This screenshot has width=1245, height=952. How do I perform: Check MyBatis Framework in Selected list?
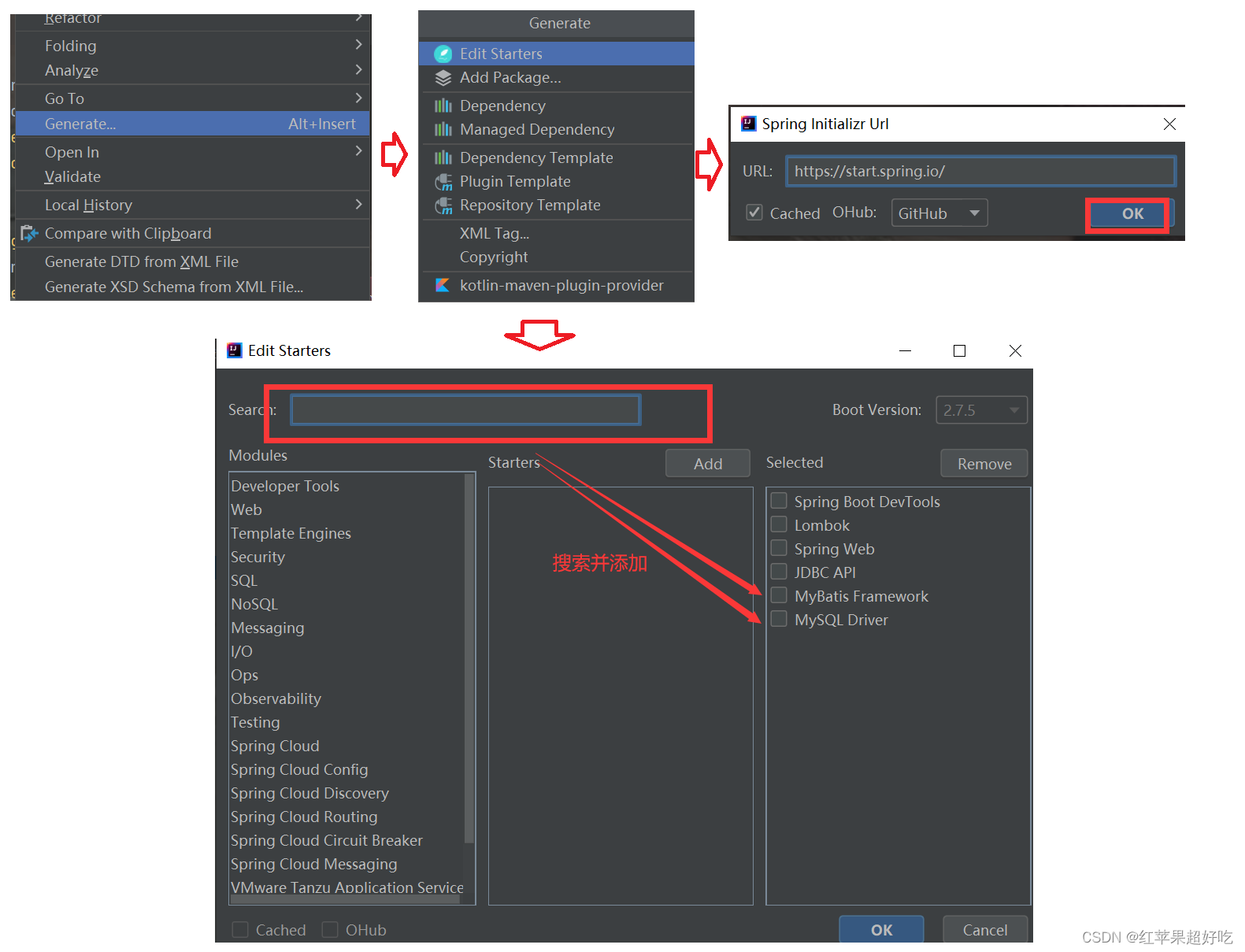pyautogui.click(x=779, y=595)
